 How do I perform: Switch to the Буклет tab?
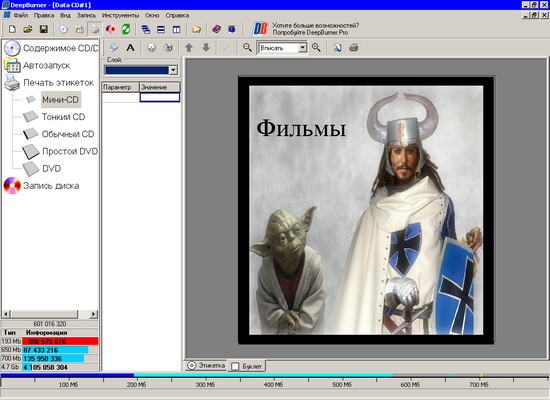[247, 366]
